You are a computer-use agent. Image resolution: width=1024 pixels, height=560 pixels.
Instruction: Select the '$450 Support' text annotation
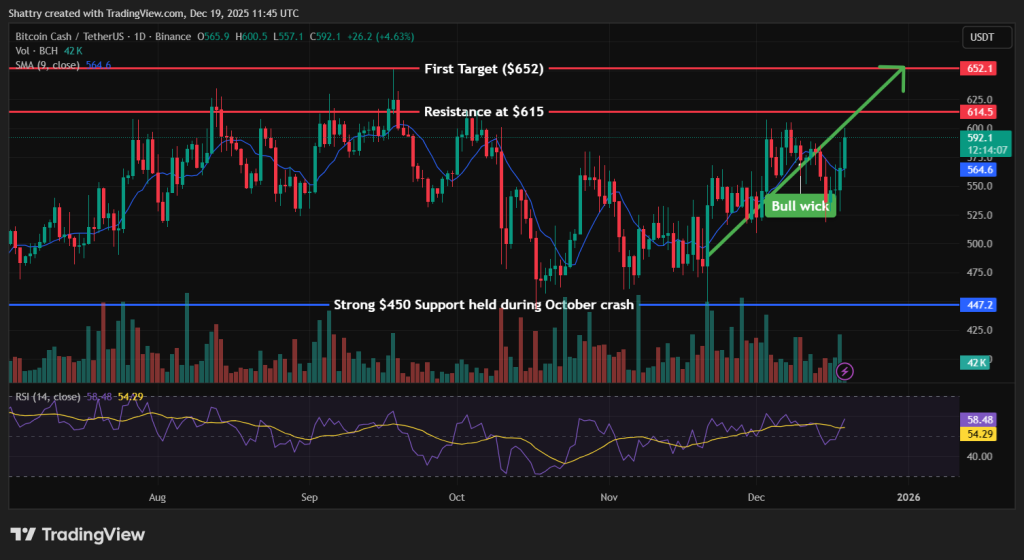pyautogui.click(x=482, y=304)
